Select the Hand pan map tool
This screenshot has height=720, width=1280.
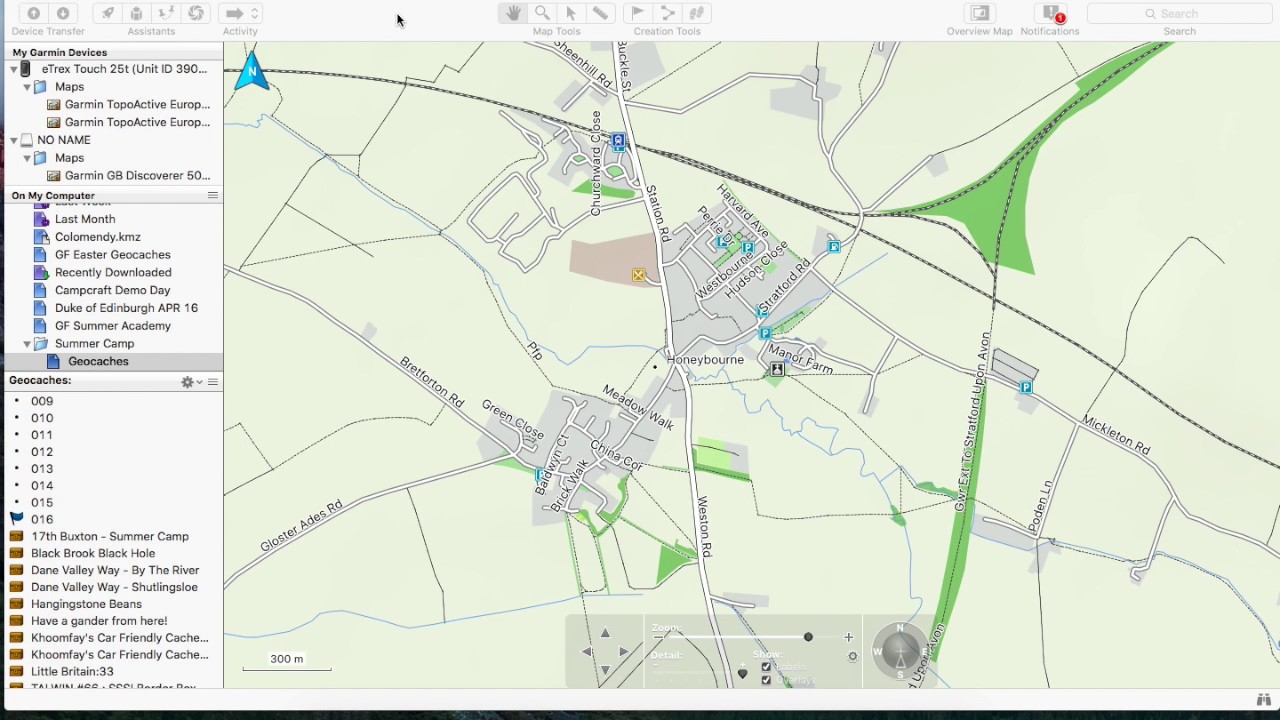513,13
